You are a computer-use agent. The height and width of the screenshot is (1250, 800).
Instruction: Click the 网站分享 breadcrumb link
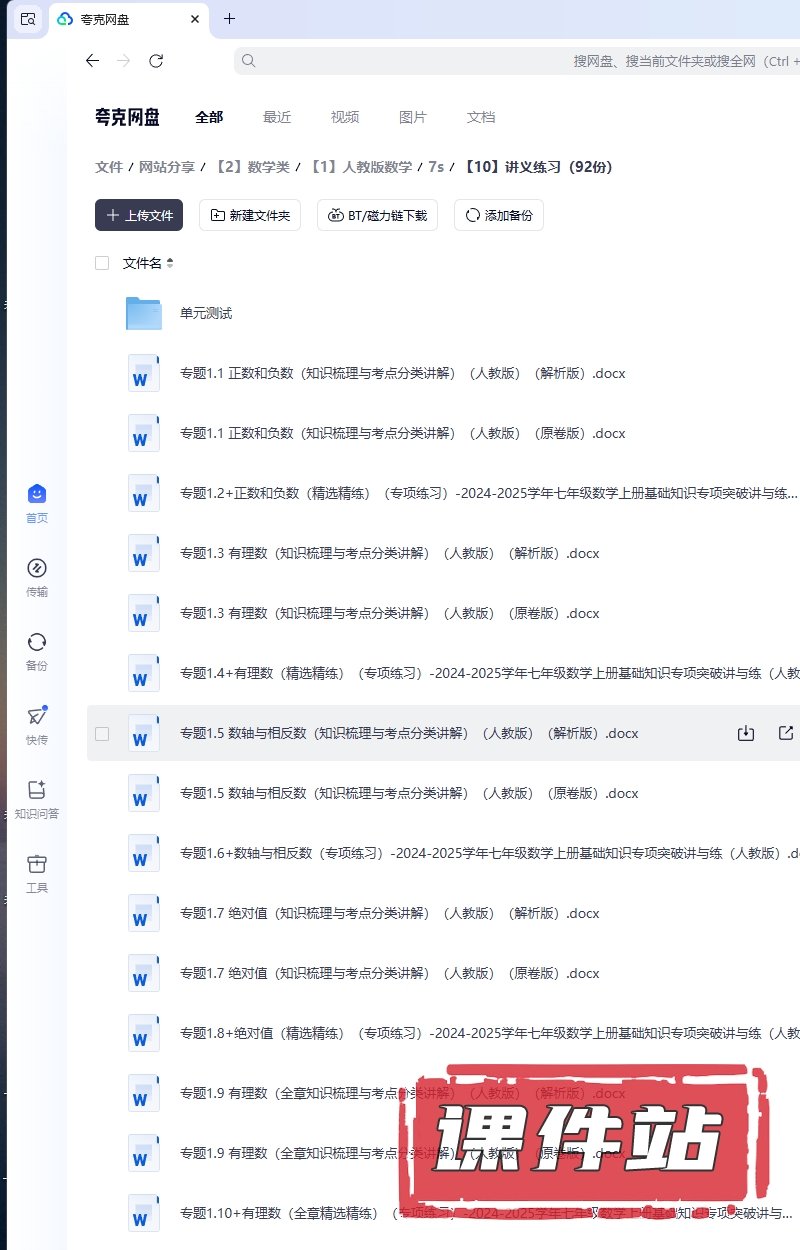click(166, 167)
